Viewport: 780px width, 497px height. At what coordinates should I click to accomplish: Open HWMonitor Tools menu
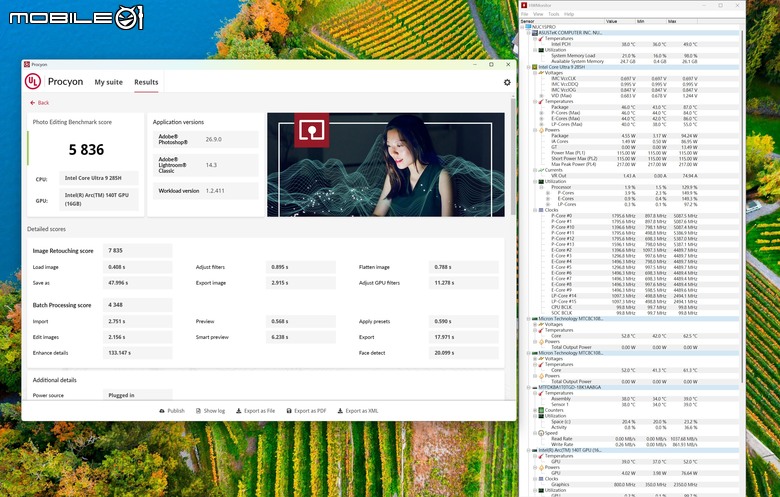pyautogui.click(x=553, y=14)
